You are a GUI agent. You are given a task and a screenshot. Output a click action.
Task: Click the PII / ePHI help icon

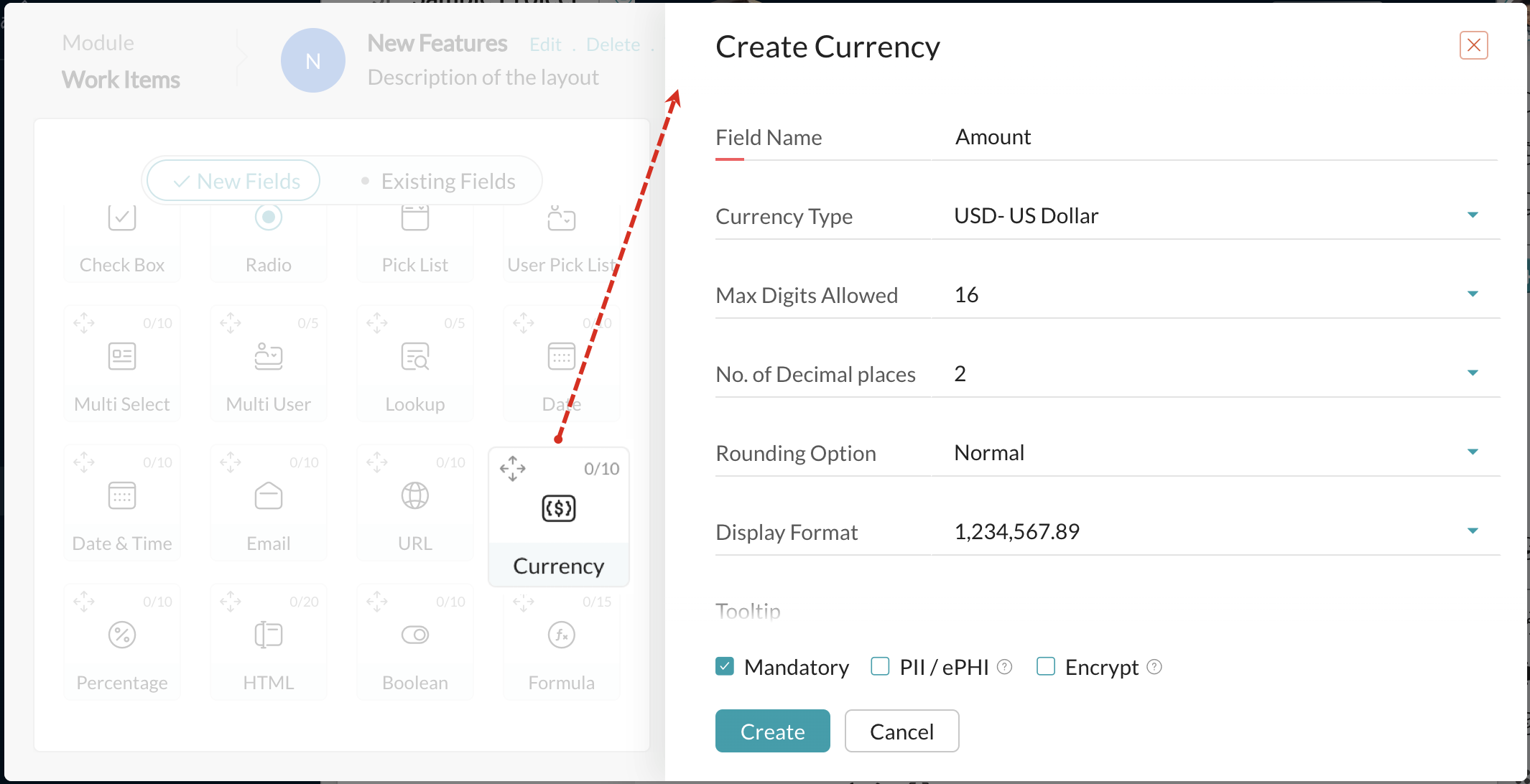click(x=1005, y=667)
